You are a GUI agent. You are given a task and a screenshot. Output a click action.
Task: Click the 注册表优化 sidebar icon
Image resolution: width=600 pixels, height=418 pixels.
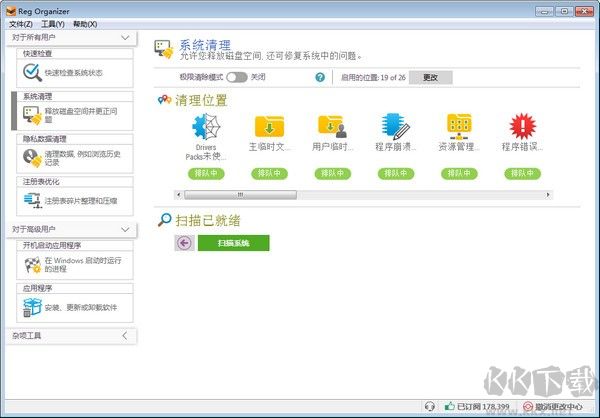coord(33,201)
